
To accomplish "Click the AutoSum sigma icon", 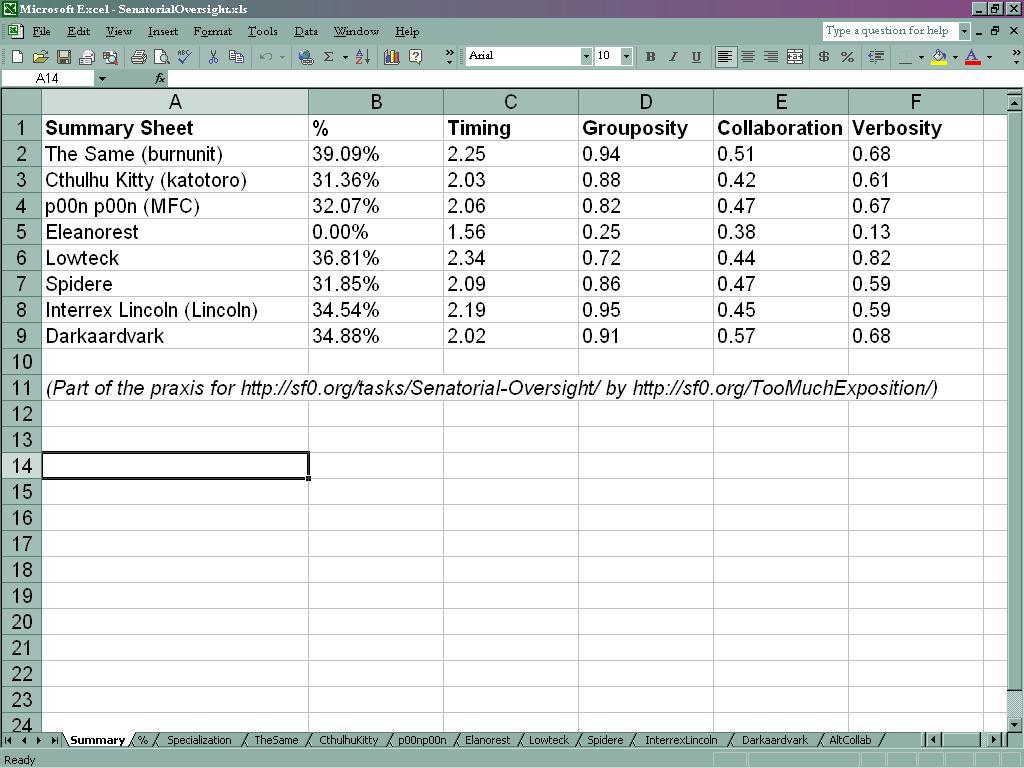I will click(x=328, y=57).
